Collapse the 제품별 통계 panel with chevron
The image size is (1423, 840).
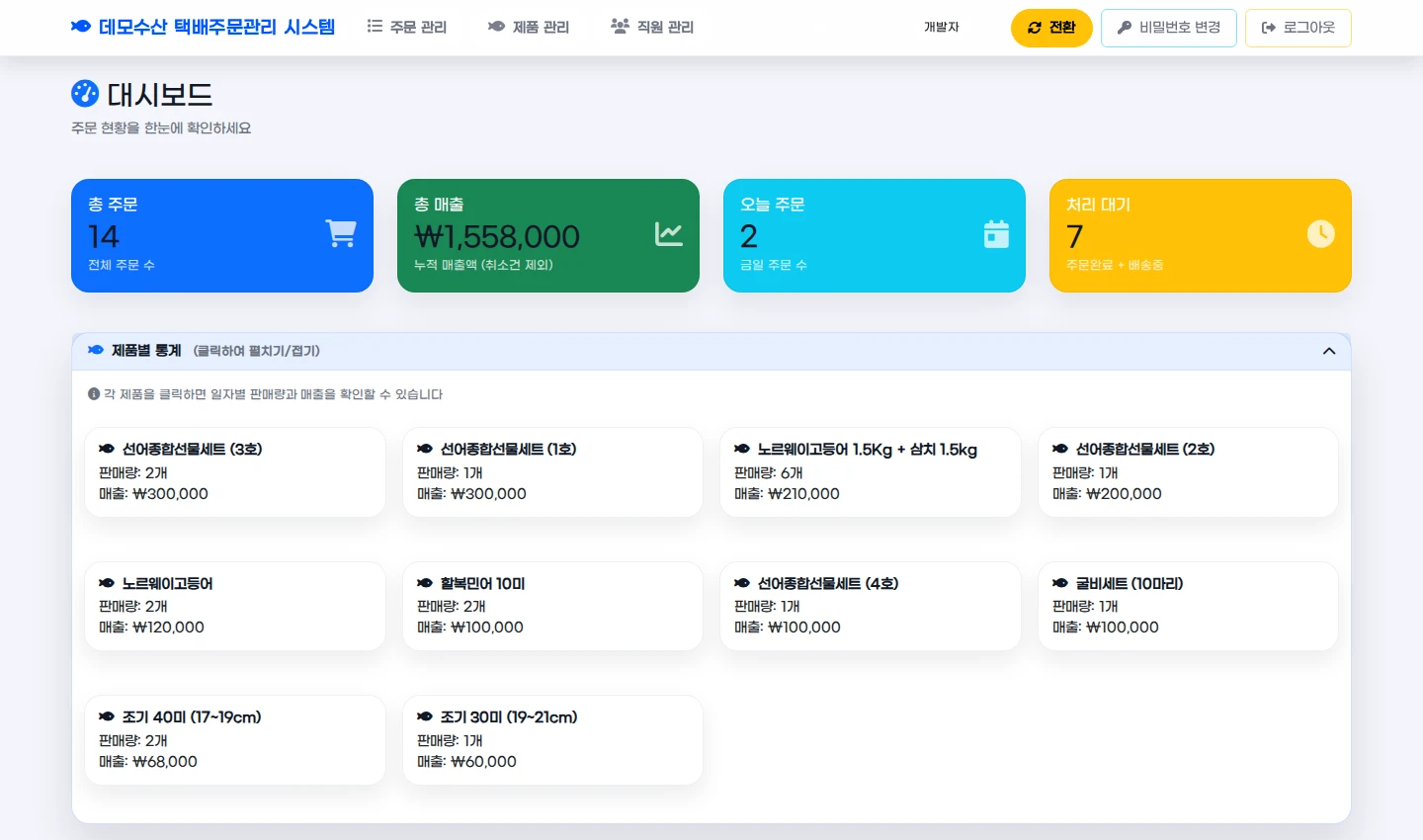point(1329,351)
